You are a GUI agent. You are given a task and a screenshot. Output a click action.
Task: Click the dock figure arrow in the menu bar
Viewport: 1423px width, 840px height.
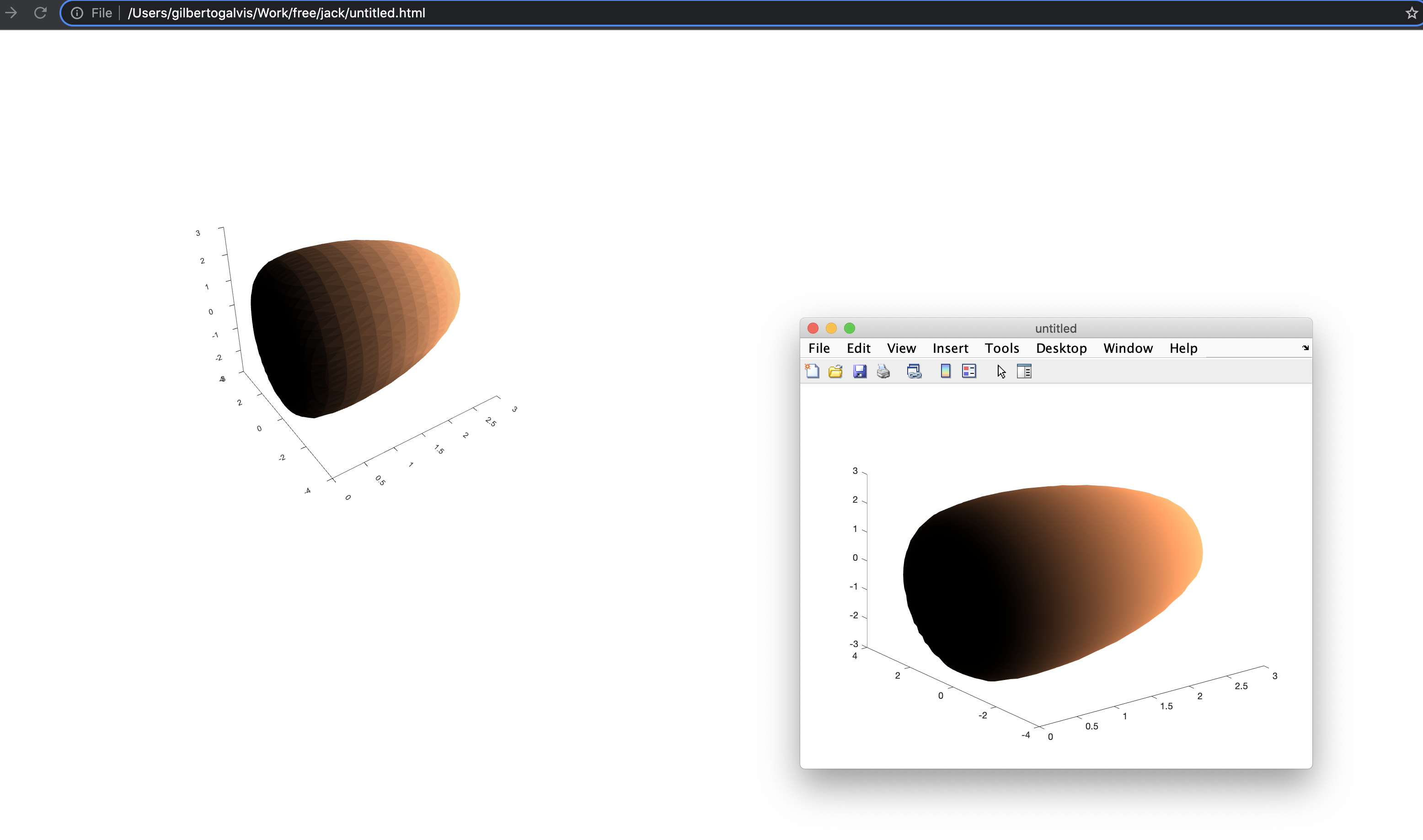tap(1305, 347)
